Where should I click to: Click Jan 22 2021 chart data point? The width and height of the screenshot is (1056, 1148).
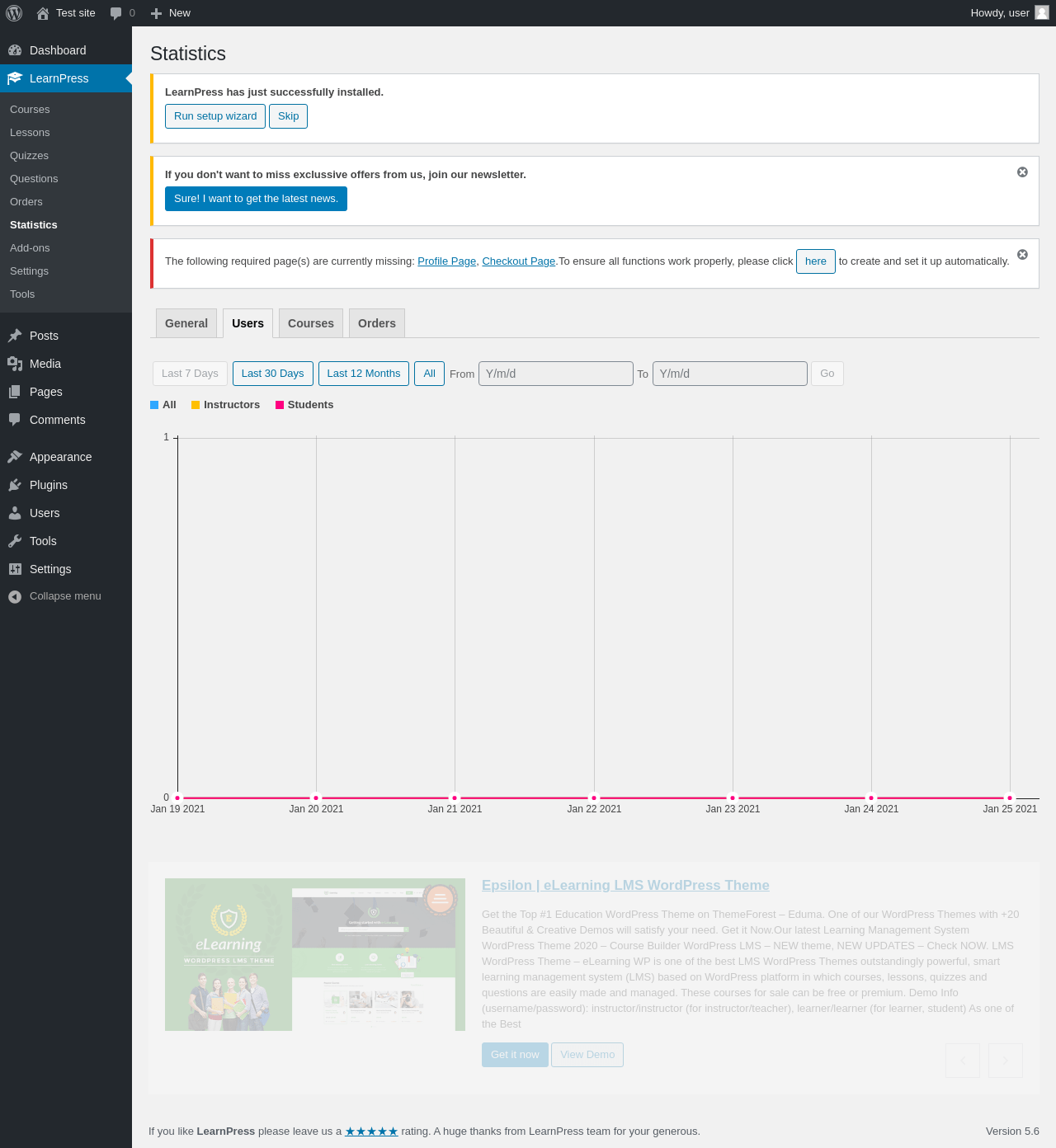[x=594, y=797]
